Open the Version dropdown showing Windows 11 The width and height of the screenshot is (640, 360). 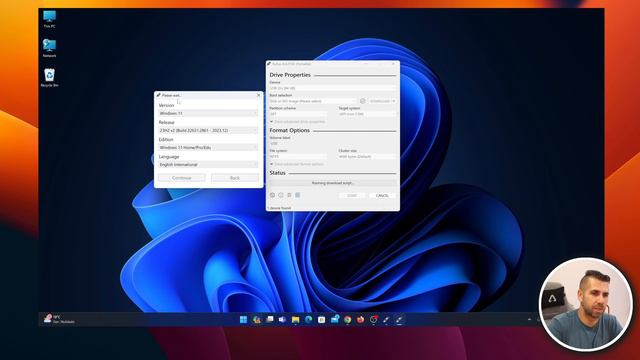tap(208, 113)
